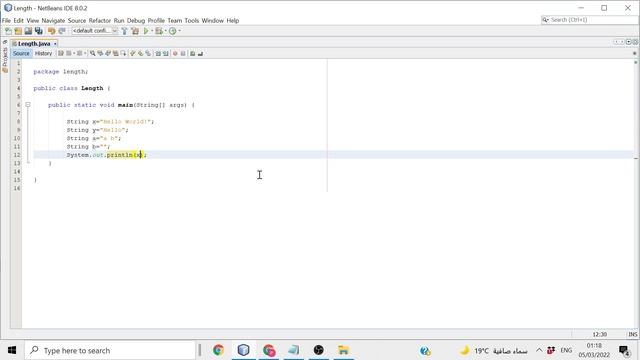The image size is (640, 360).
Task: Open the notification center icon
Action: [624, 350]
